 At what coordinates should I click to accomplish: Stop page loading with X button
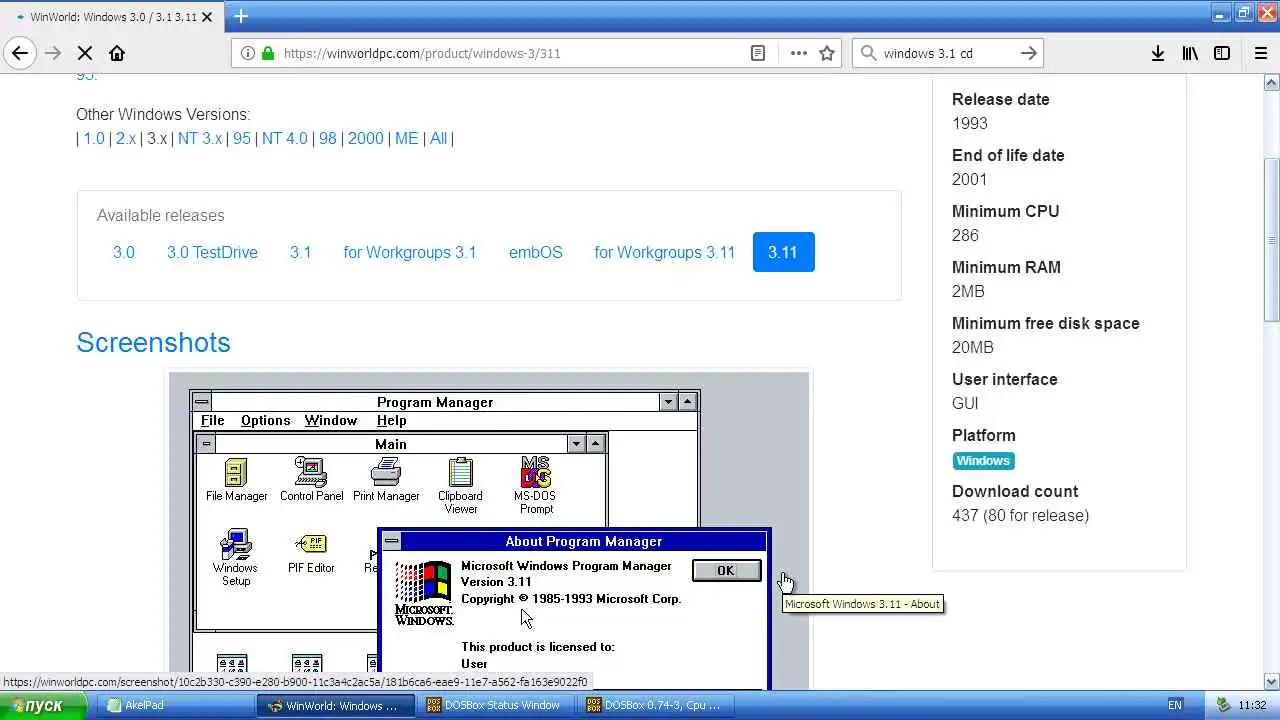[85, 53]
